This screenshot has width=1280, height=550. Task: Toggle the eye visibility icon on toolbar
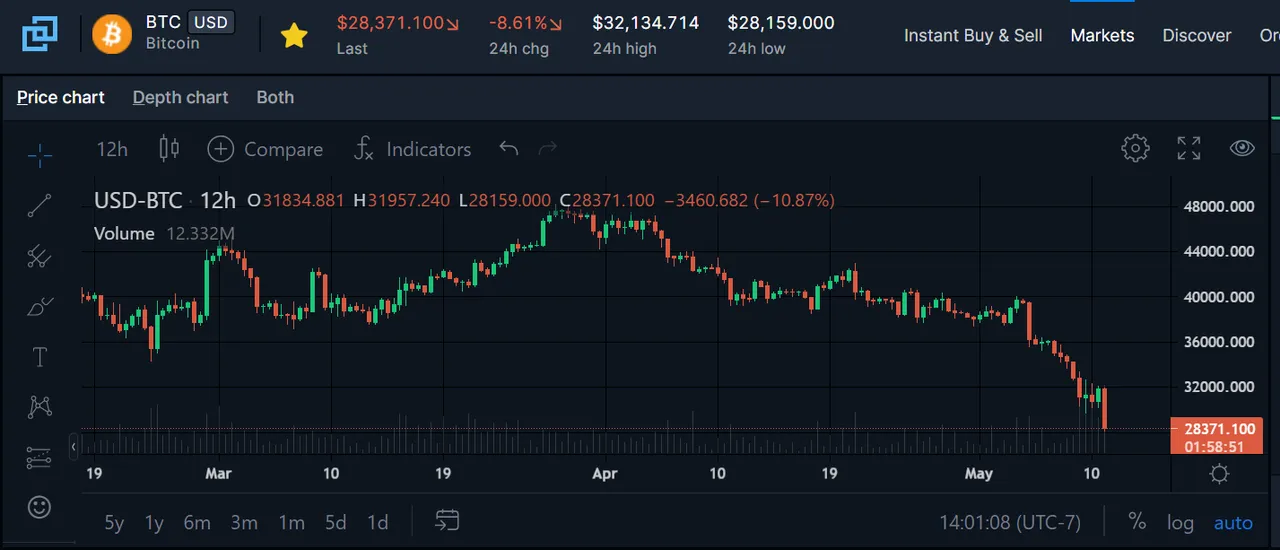(1242, 148)
